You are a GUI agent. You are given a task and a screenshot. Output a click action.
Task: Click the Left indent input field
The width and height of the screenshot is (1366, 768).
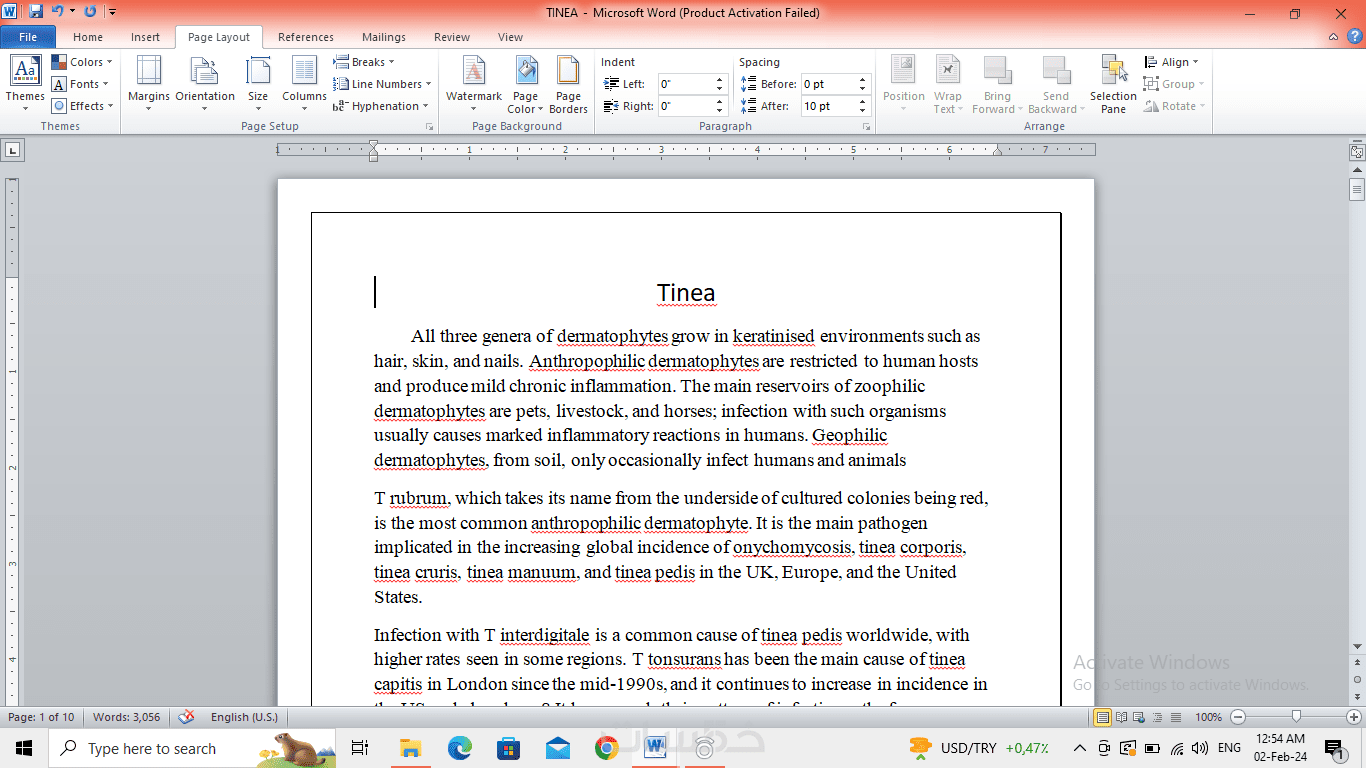685,84
